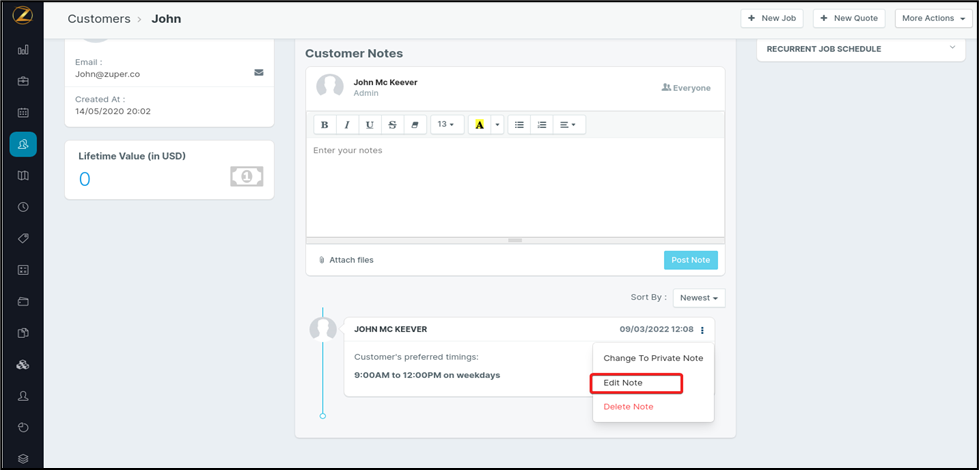The height and width of the screenshot is (470, 979).
Task: Open the calendar icon in sidebar
Action: 23,113
